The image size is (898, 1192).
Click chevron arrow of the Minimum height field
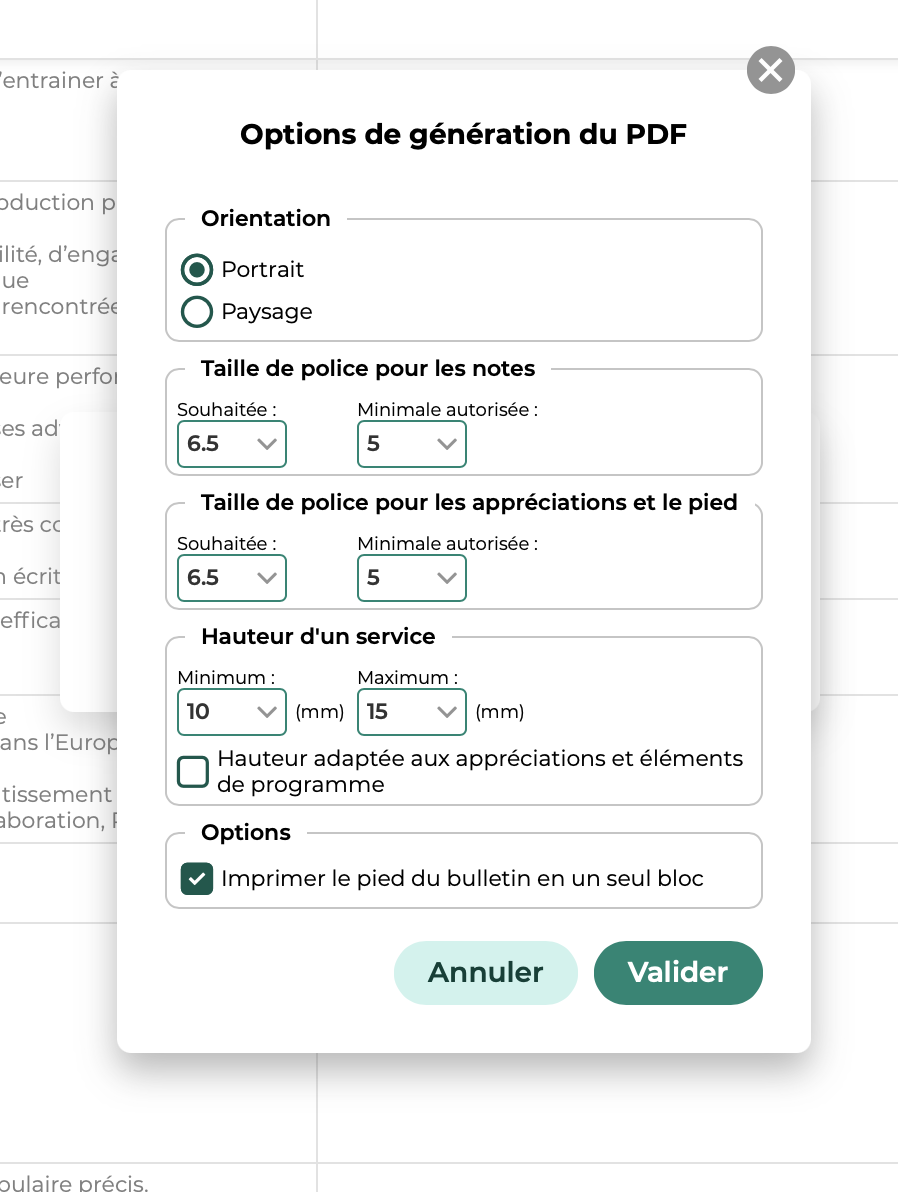pos(267,712)
